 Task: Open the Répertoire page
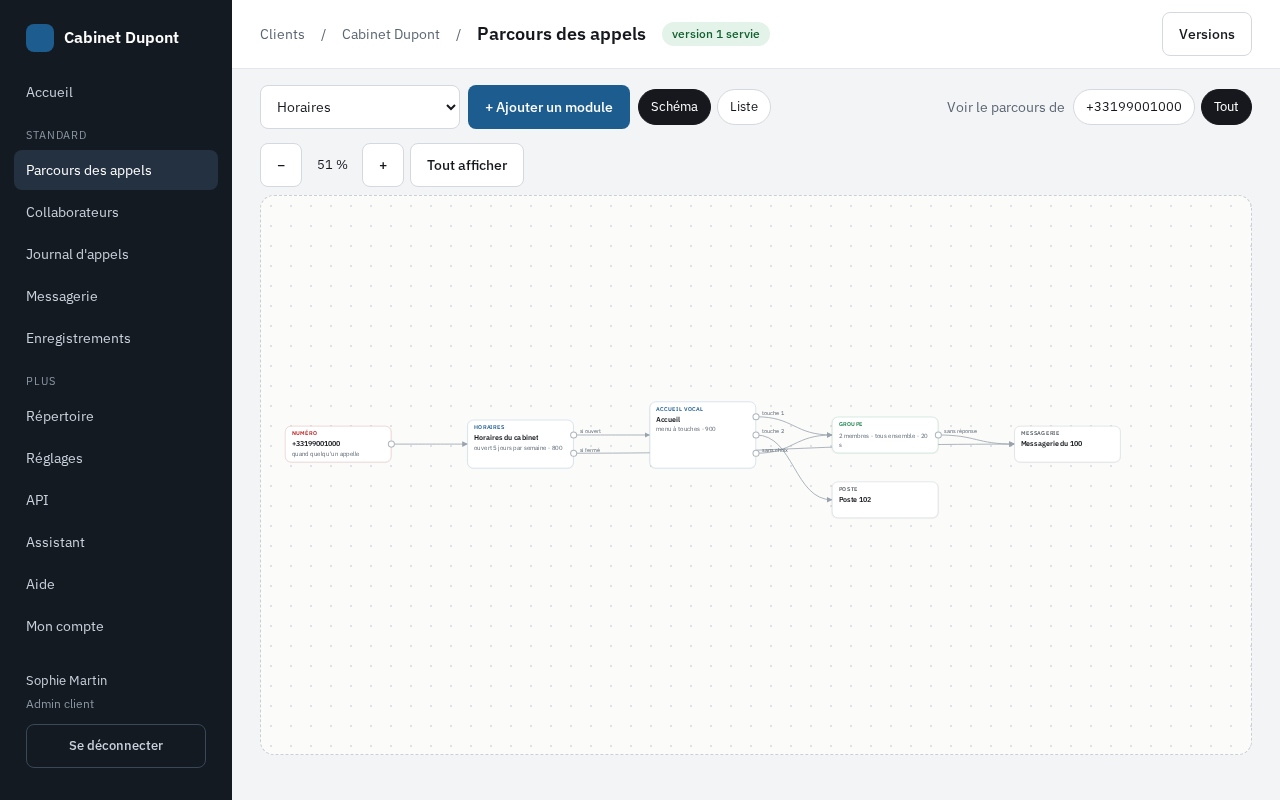coord(116,416)
